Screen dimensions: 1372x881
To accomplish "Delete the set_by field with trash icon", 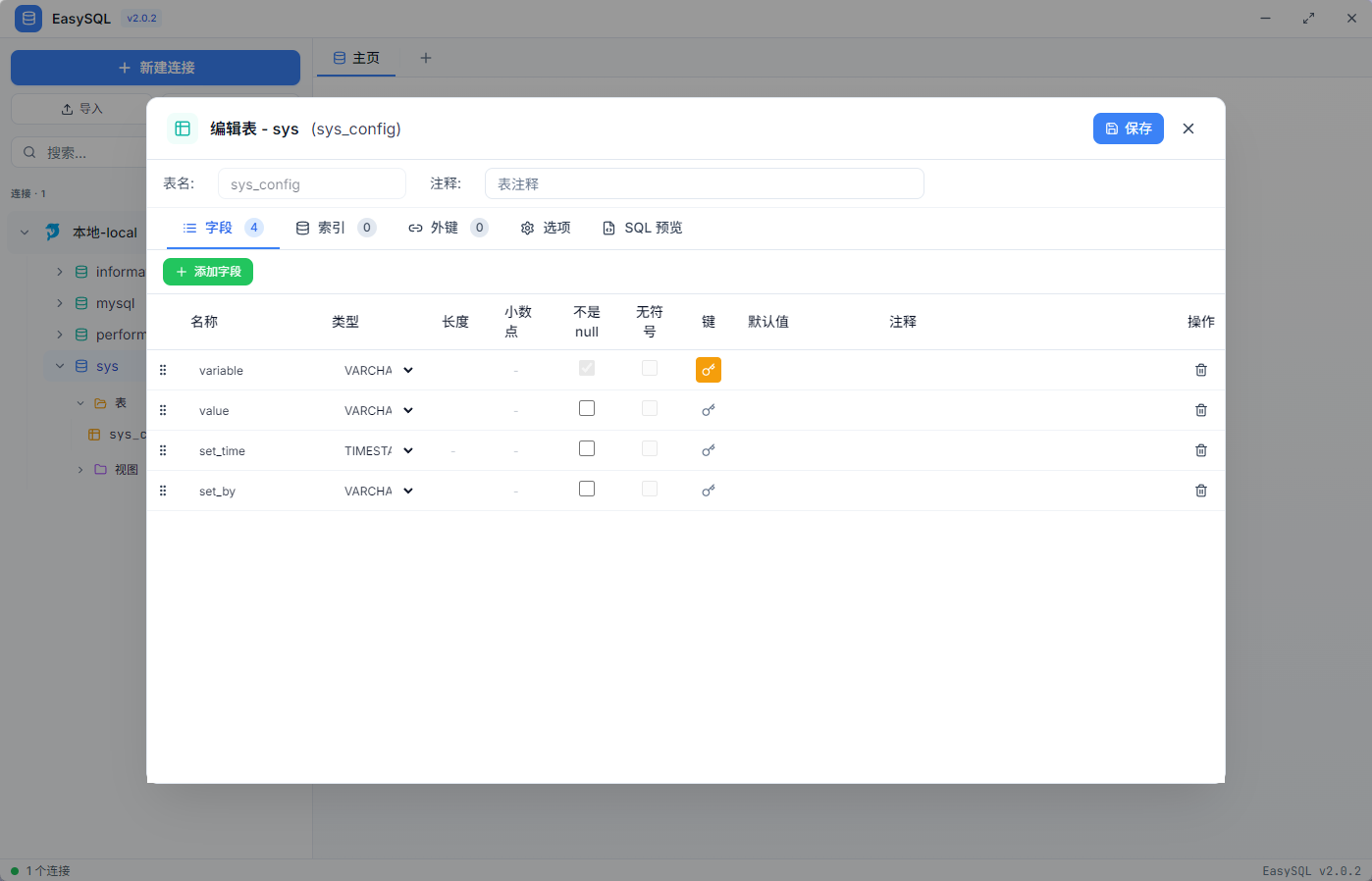I will tap(1200, 490).
